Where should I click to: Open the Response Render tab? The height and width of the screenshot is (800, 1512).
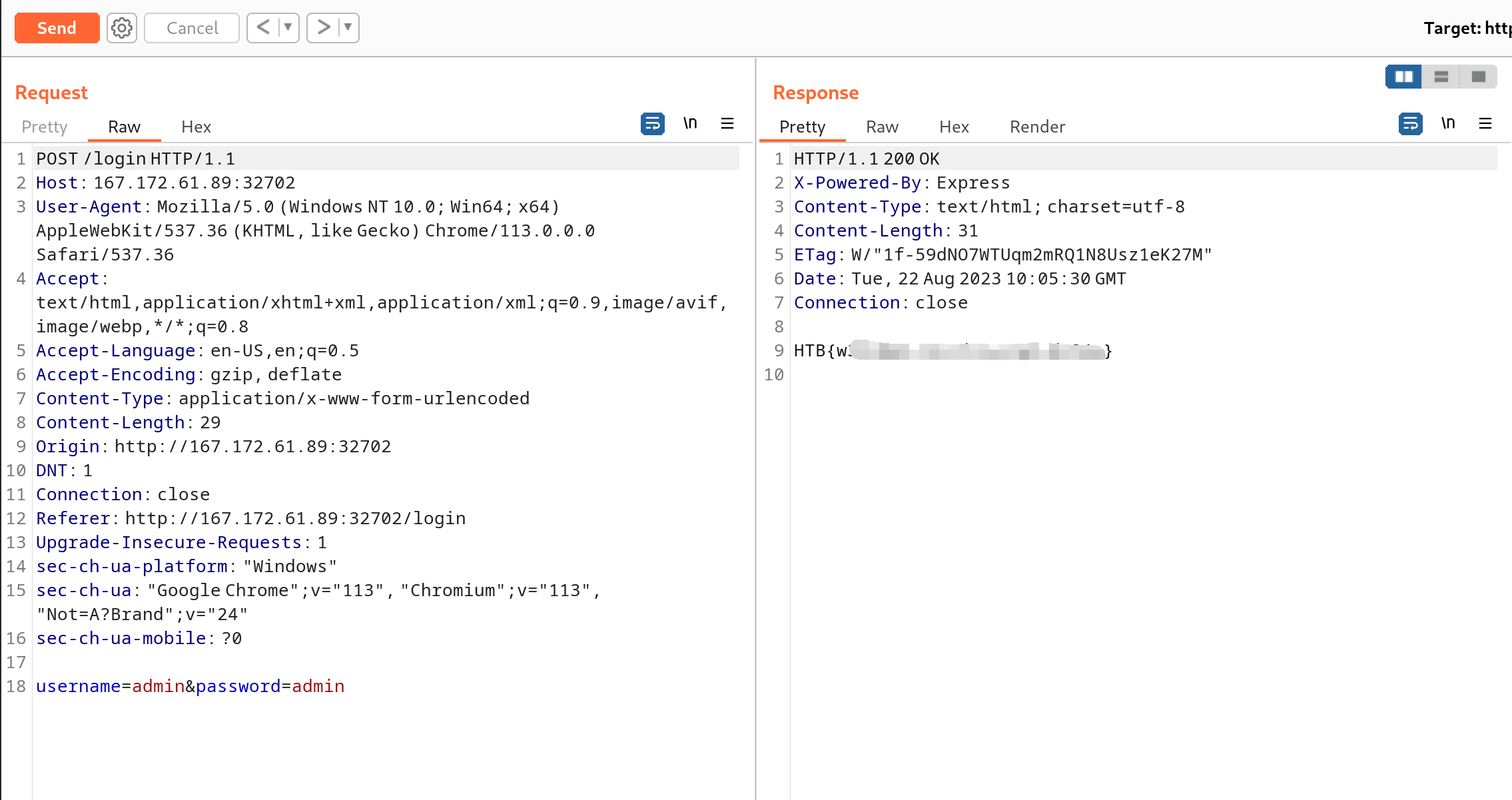1038,127
